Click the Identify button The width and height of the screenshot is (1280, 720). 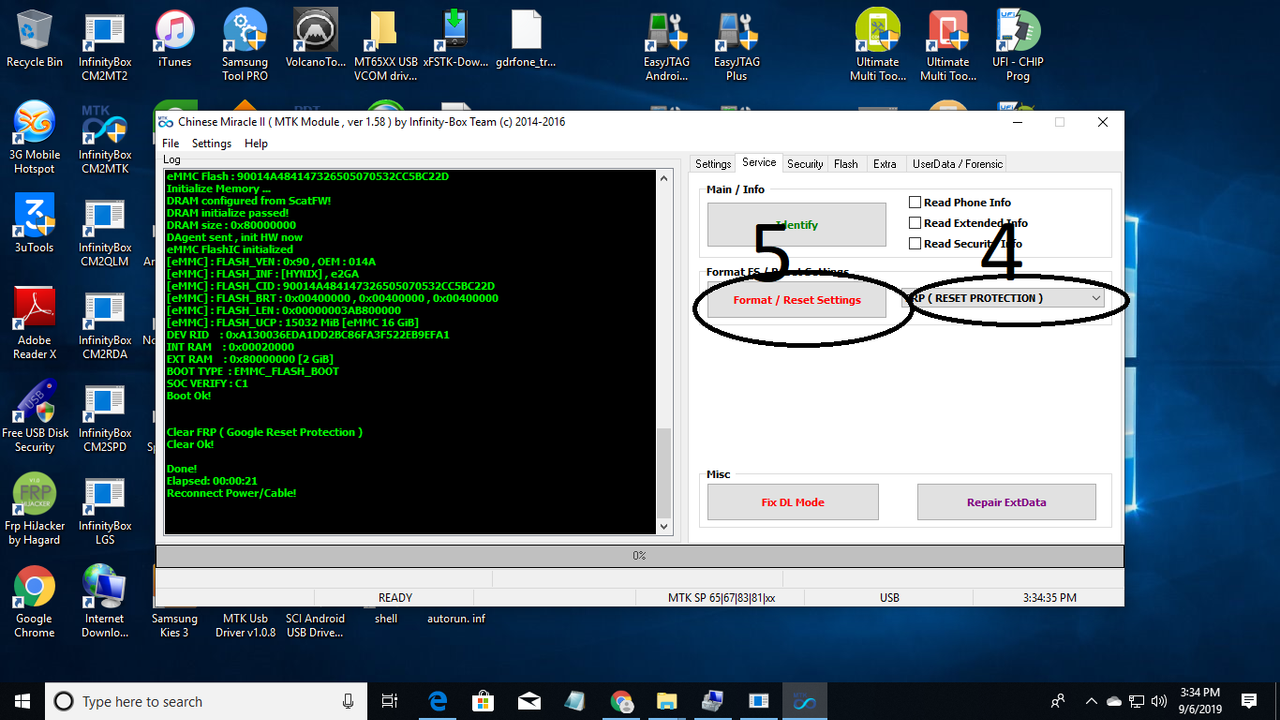pos(796,224)
